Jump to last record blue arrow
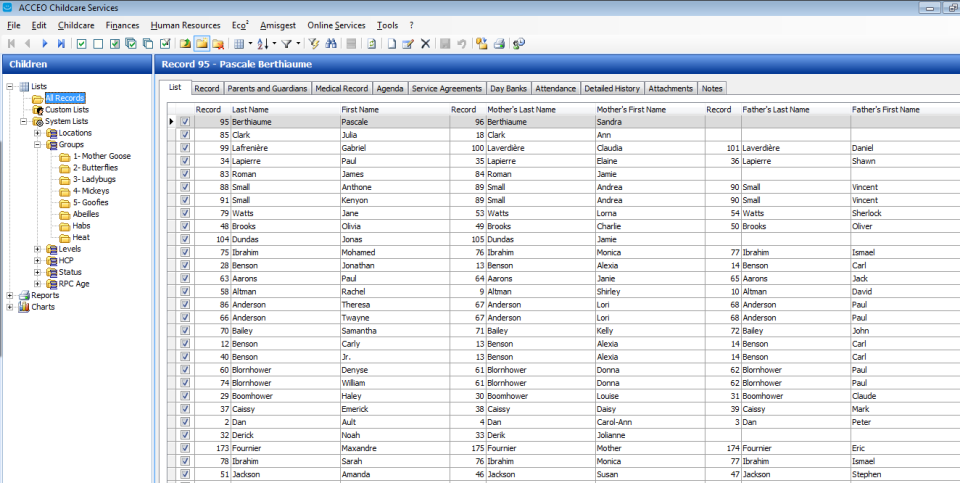 (x=61, y=43)
